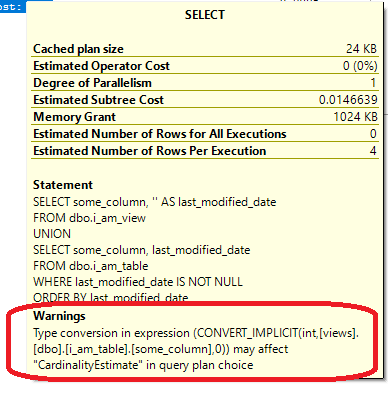The height and width of the screenshot is (393, 388).
Task: Click the WHERE last_modified_date IS NOT NULL line
Action: tap(138, 282)
